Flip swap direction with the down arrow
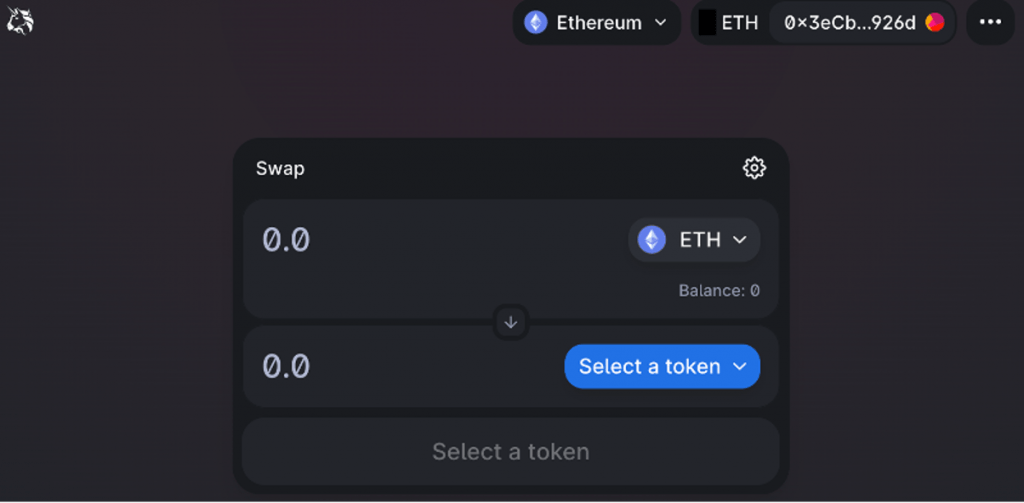This screenshot has height=503, width=1024. point(511,322)
